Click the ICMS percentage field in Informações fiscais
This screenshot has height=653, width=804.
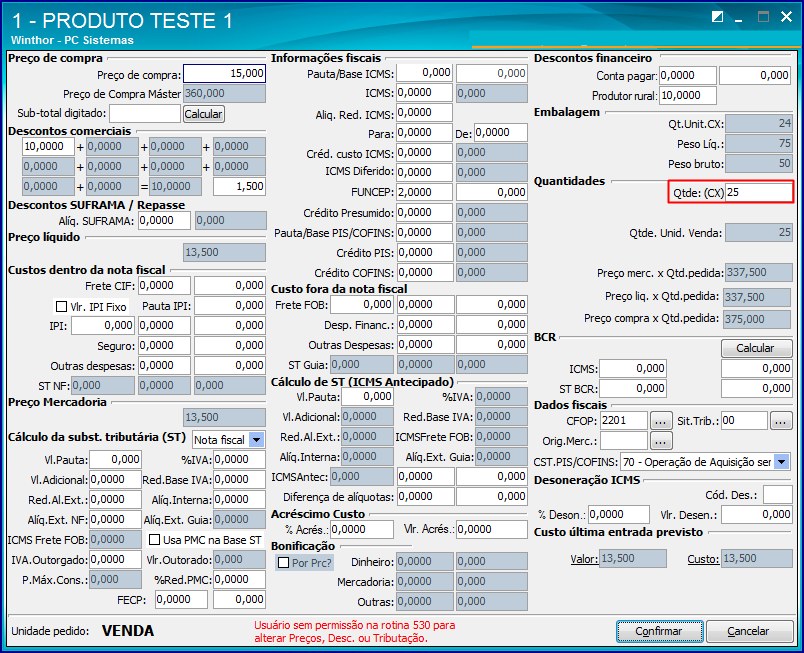(x=424, y=93)
